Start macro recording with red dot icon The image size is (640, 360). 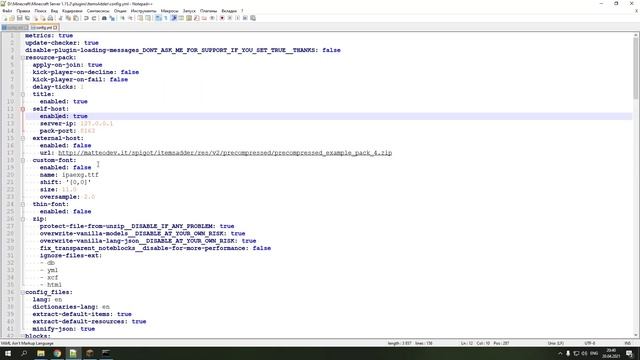pos(222,18)
